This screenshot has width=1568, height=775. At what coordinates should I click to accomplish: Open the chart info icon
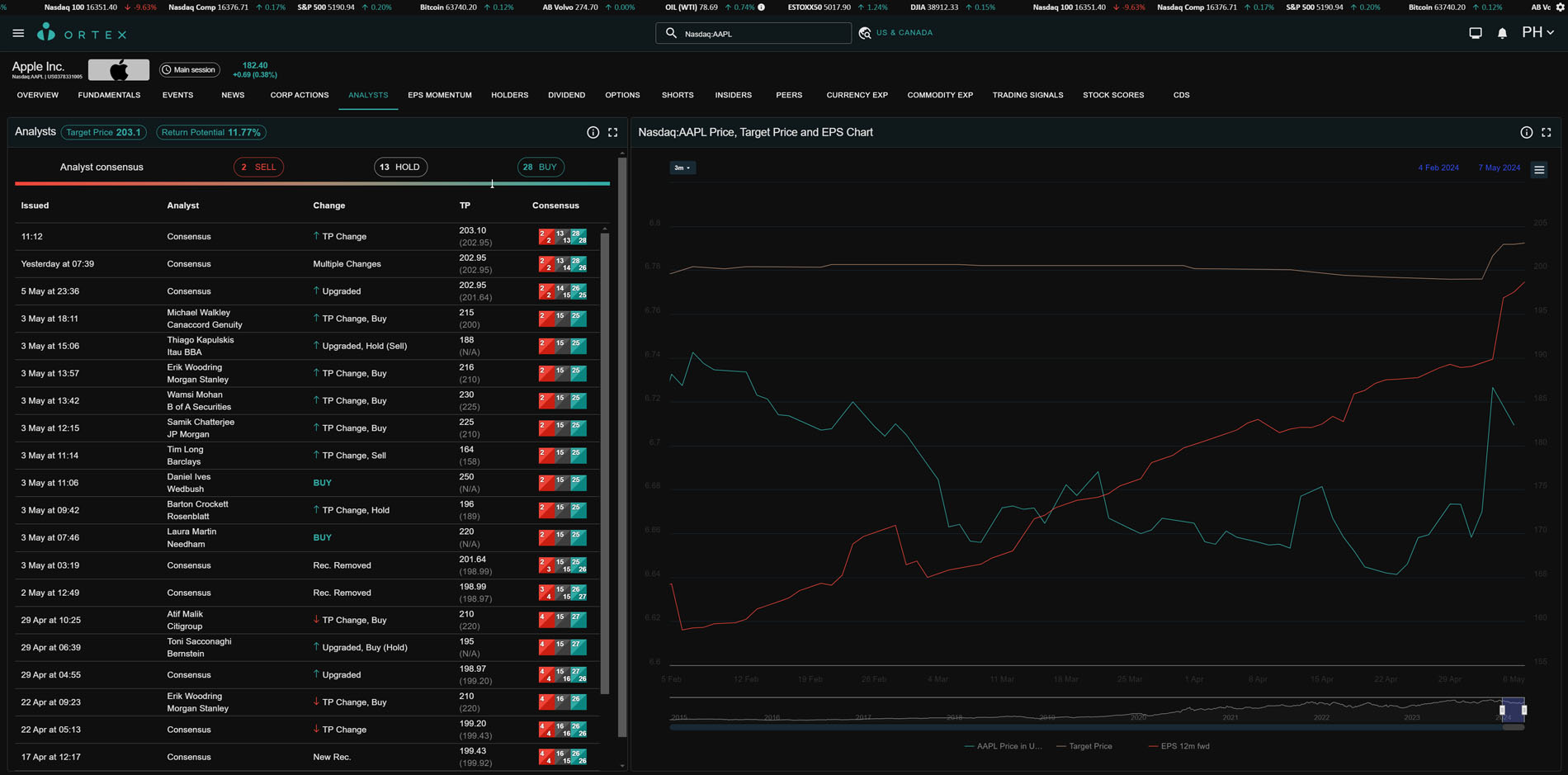[x=1527, y=133]
